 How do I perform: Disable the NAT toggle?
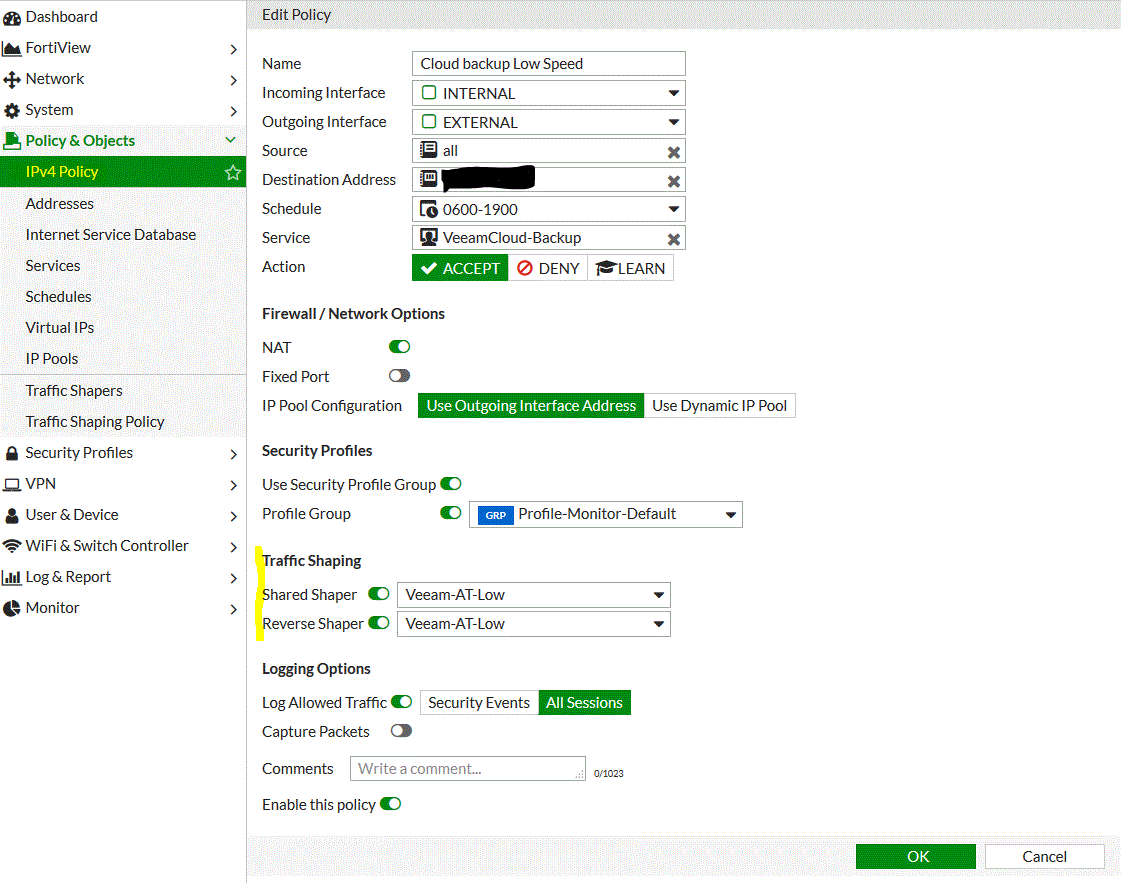399,347
